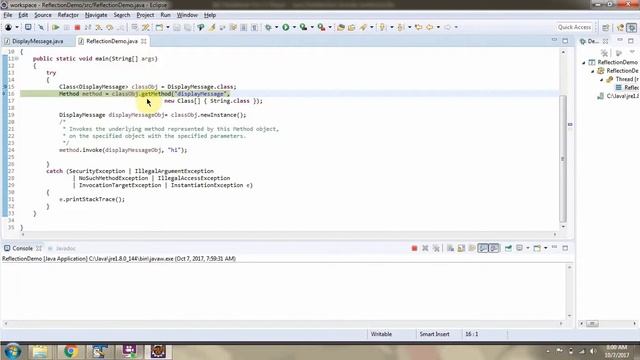Click the Run with Coverage icon
640x360 pixels.
click(303, 27)
